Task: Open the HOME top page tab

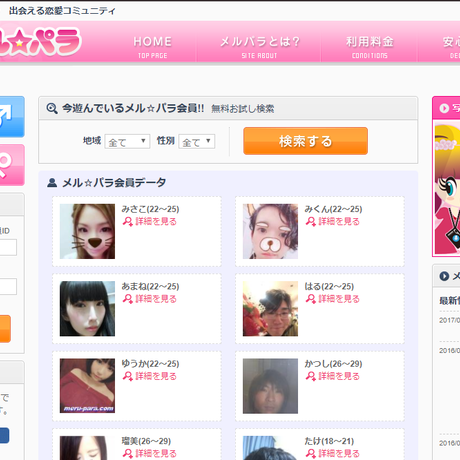Action: 153,47
